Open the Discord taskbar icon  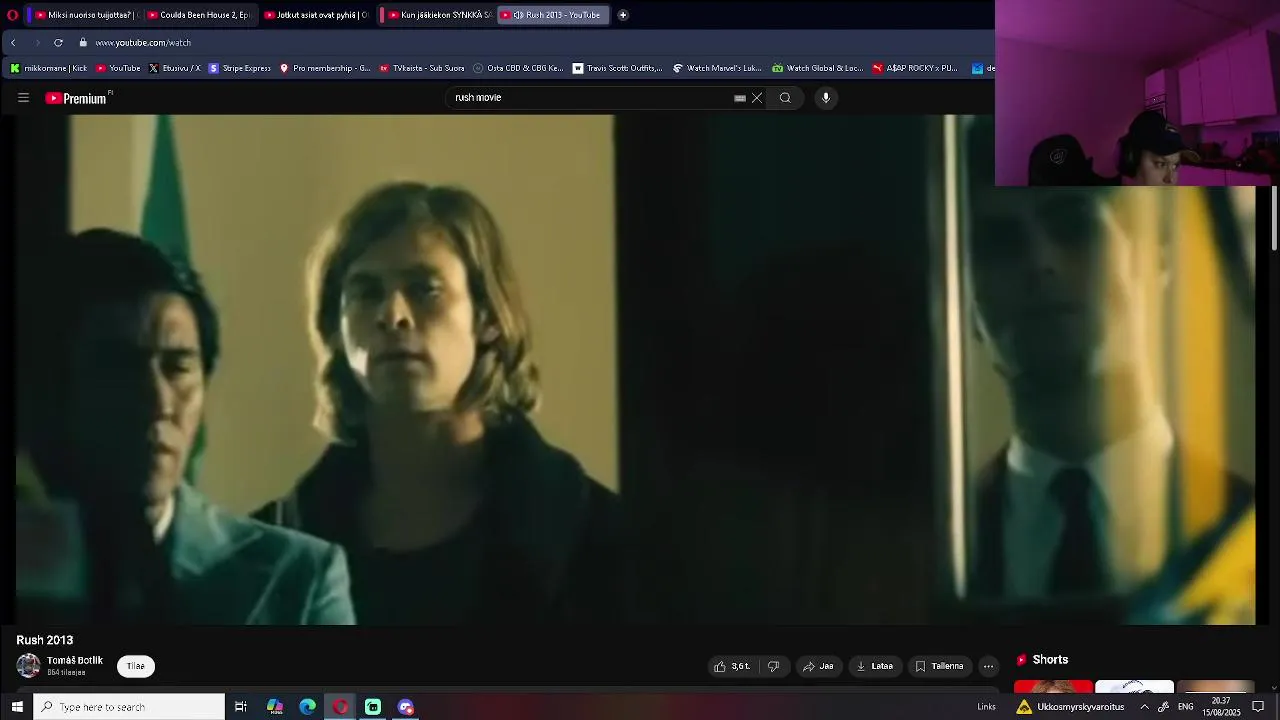tap(406, 707)
